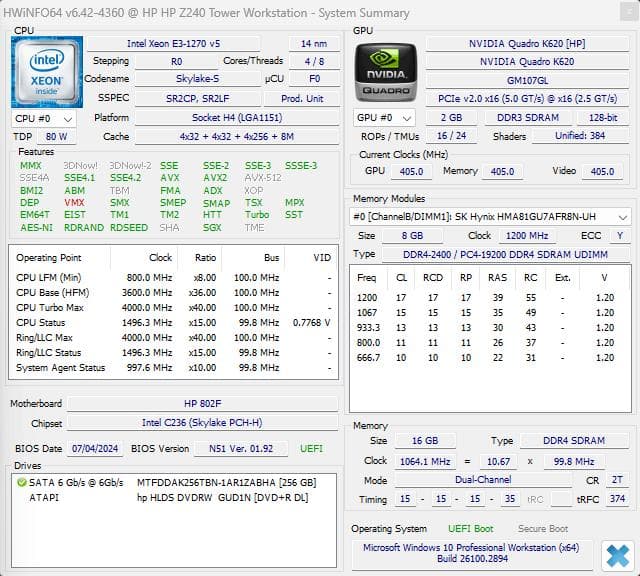This screenshot has height=576, width=640.
Task: Select the 1067 frequency timing row
Action: point(489,313)
